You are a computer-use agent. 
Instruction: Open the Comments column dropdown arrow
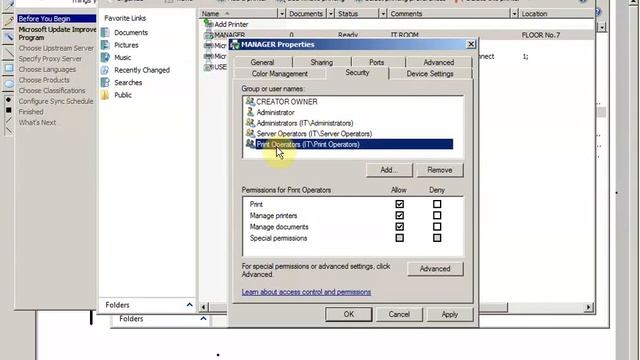pos(514,14)
